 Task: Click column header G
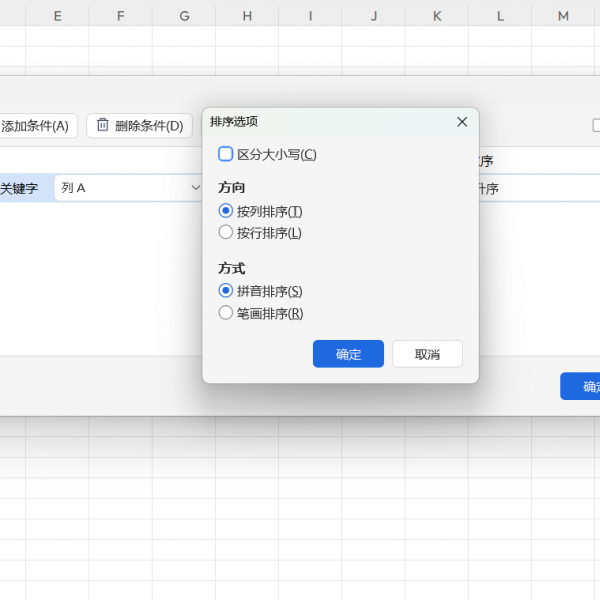point(184,15)
